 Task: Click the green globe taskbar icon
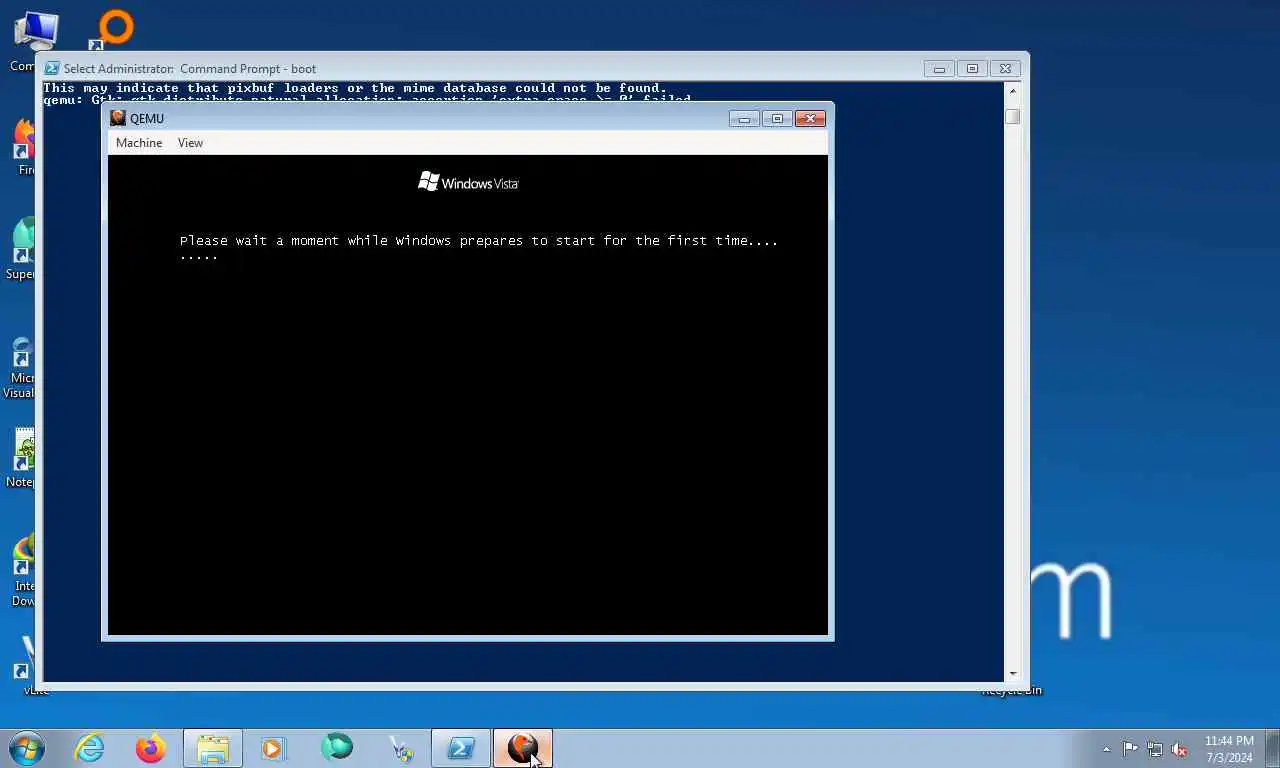coord(337,747)
